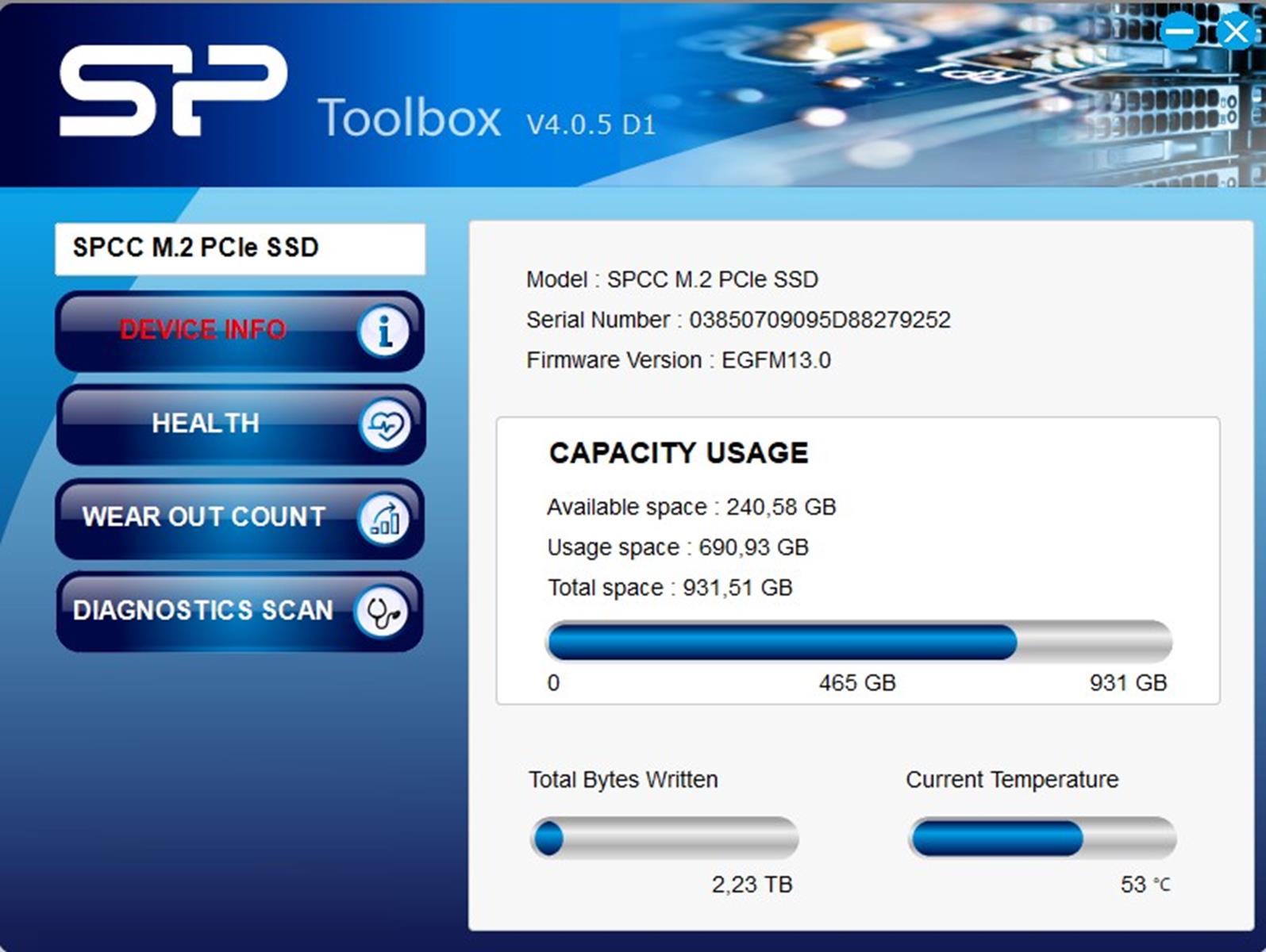The height and width of the screenshot is (952, 1266).
Task: Open the SPCC M.2 PCIe SSD drive selector
Action: point(240,248)
